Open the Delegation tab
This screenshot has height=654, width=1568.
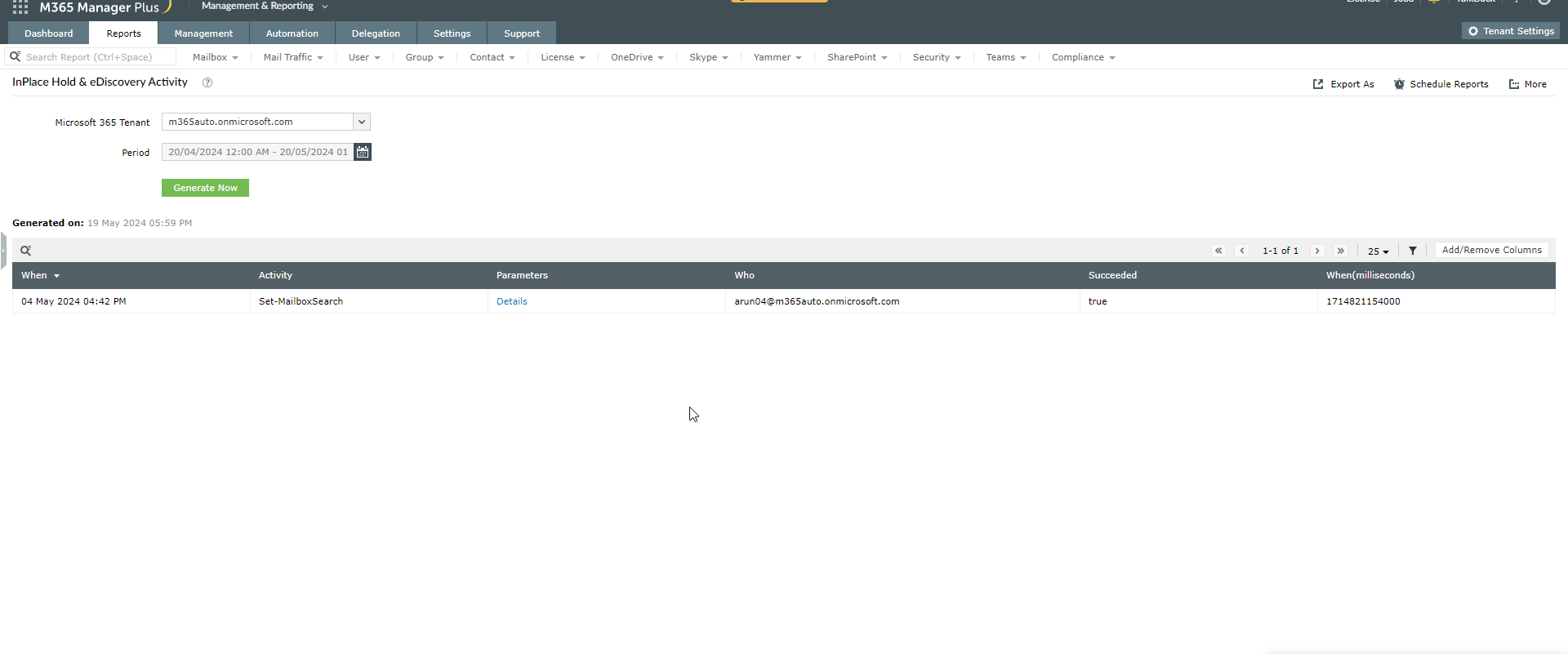376,33
